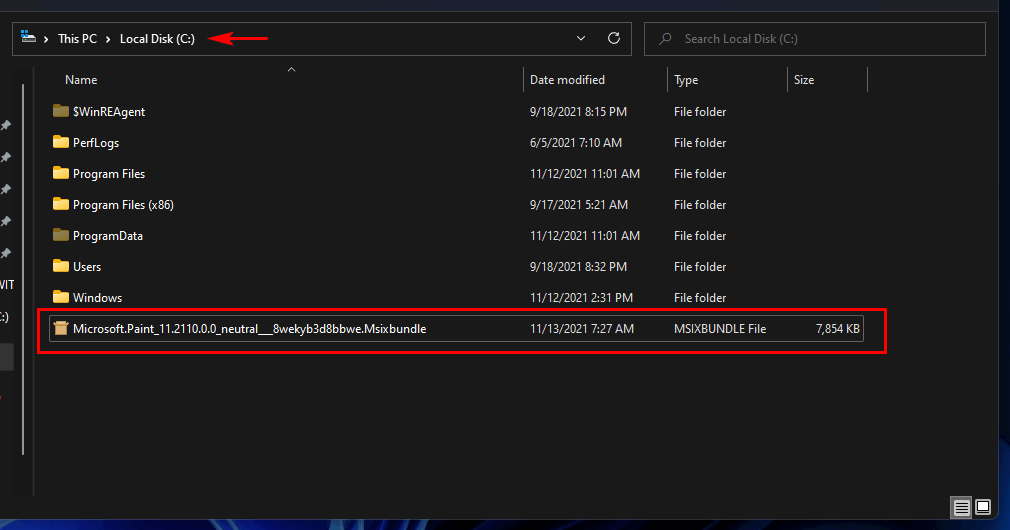Click the 11/13/2021 7:27 AM date cell
The width and height of the screenshot is (1010, 530).
click(582, 328)
